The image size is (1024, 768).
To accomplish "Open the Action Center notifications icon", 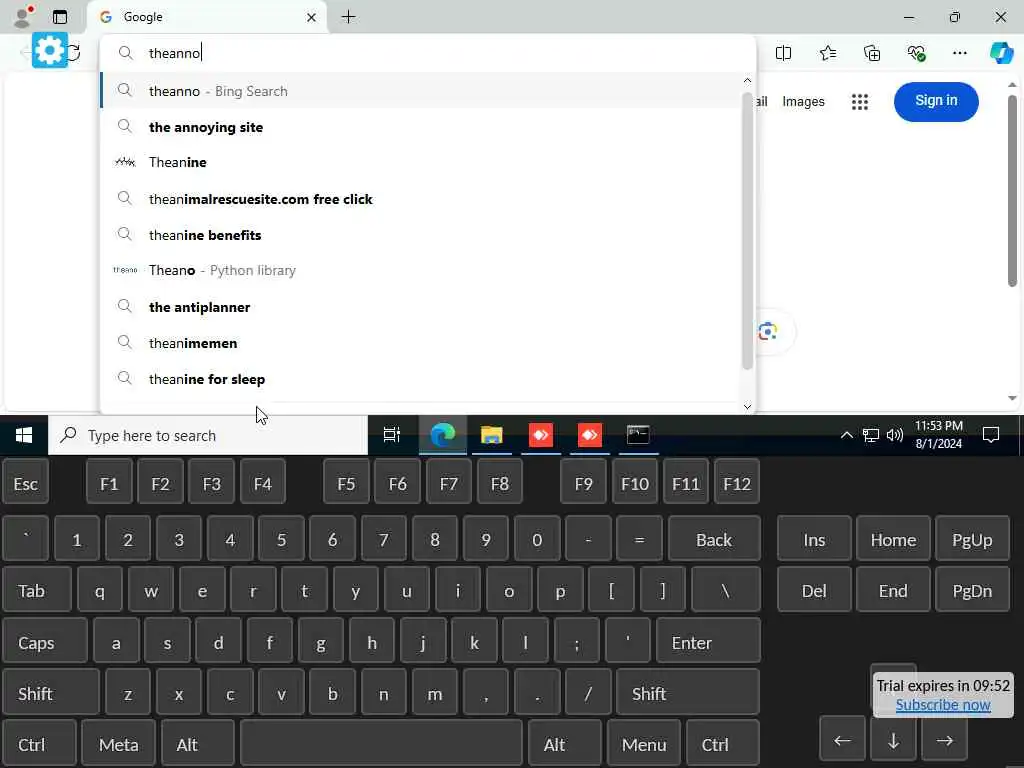I will tap(991, 435).
